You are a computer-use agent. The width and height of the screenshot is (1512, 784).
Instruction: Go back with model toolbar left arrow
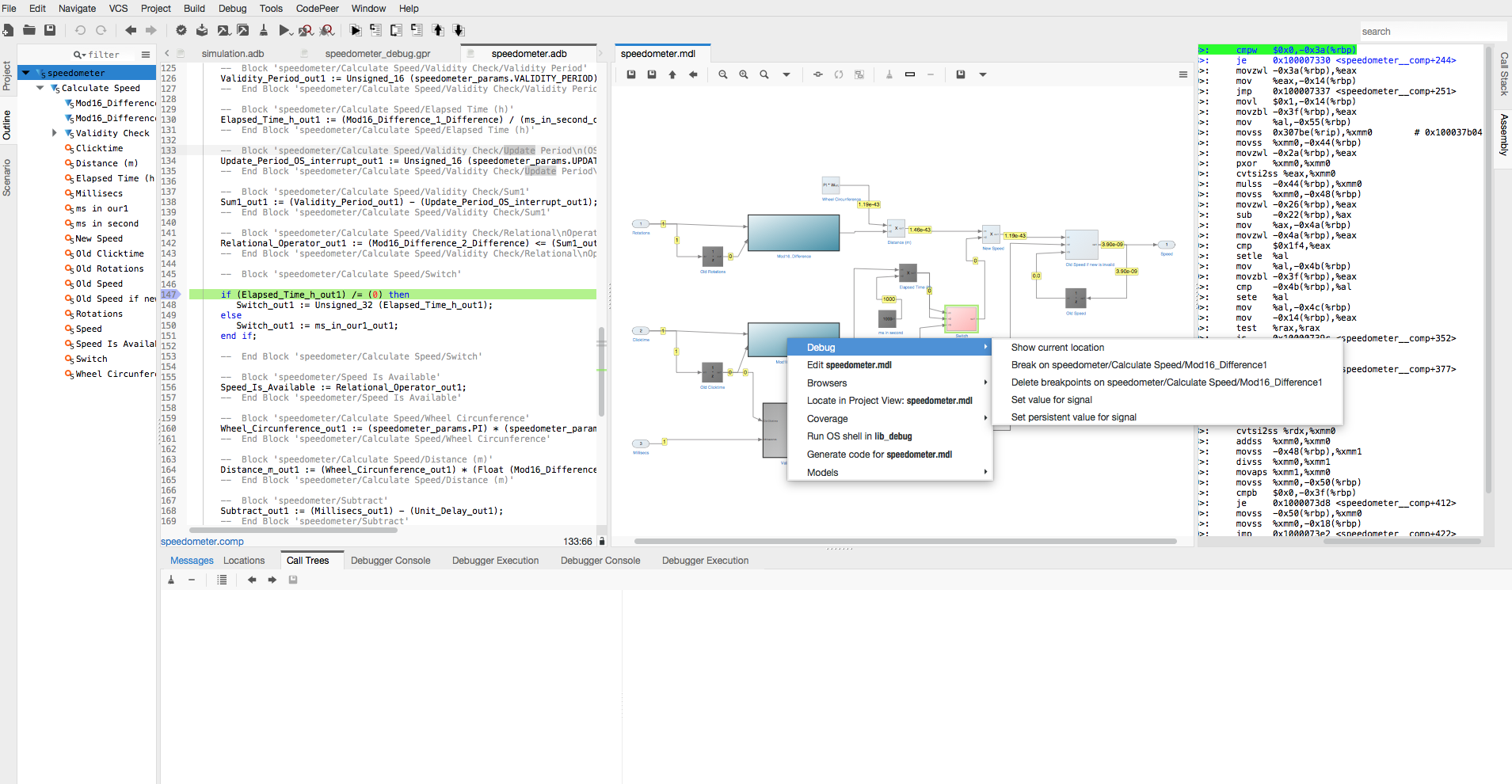(693, 74)
